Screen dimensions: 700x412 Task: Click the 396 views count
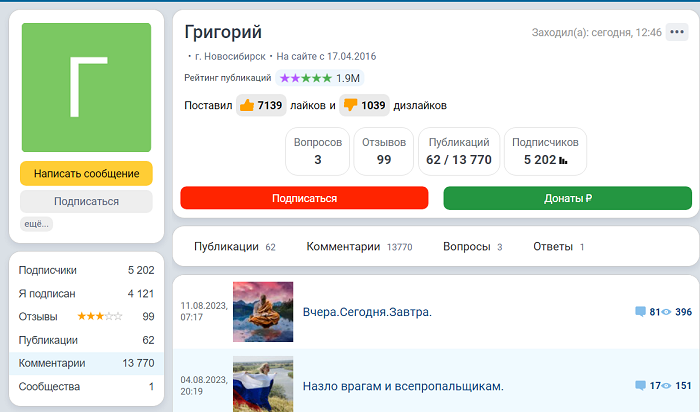tap(683, 312)
